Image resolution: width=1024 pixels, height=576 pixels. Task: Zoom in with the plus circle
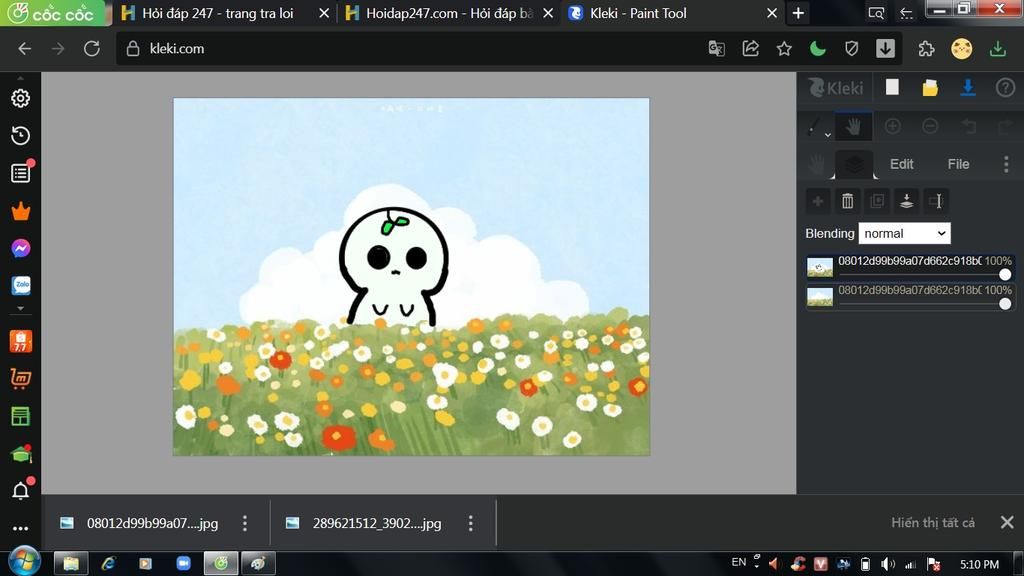click(x=892, y=126)
